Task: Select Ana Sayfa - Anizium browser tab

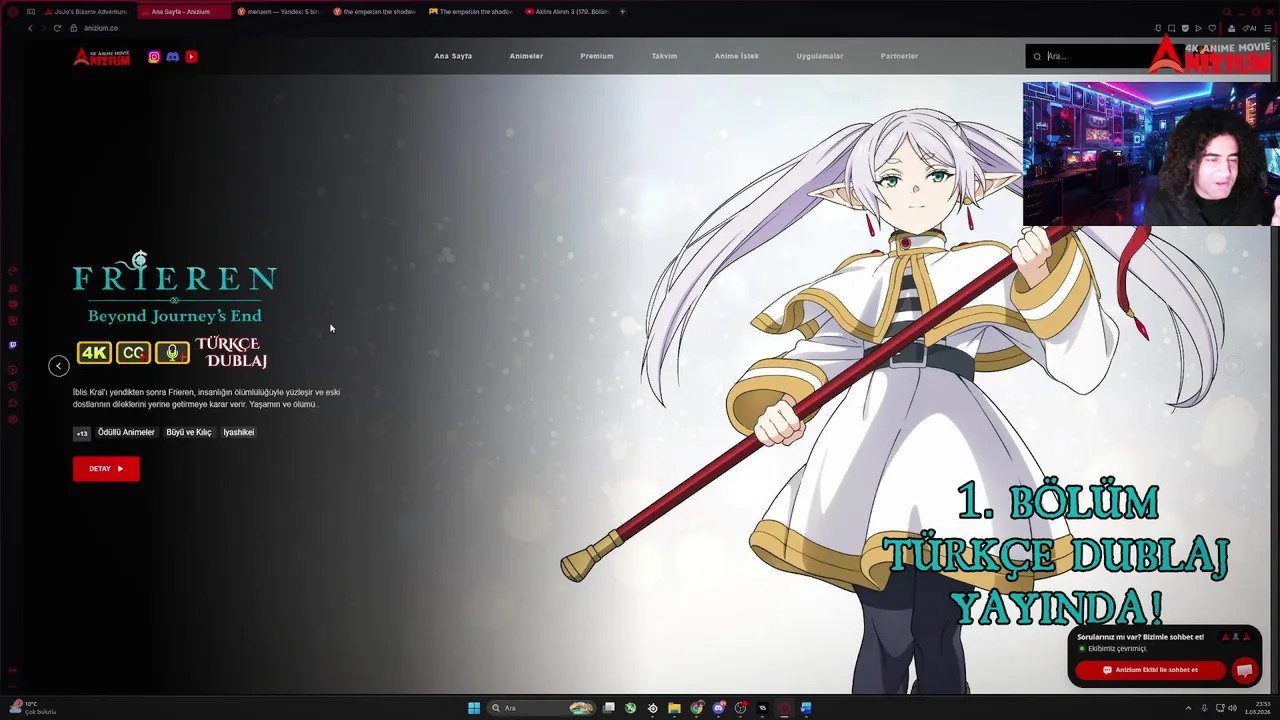Action: pos(182,12)
